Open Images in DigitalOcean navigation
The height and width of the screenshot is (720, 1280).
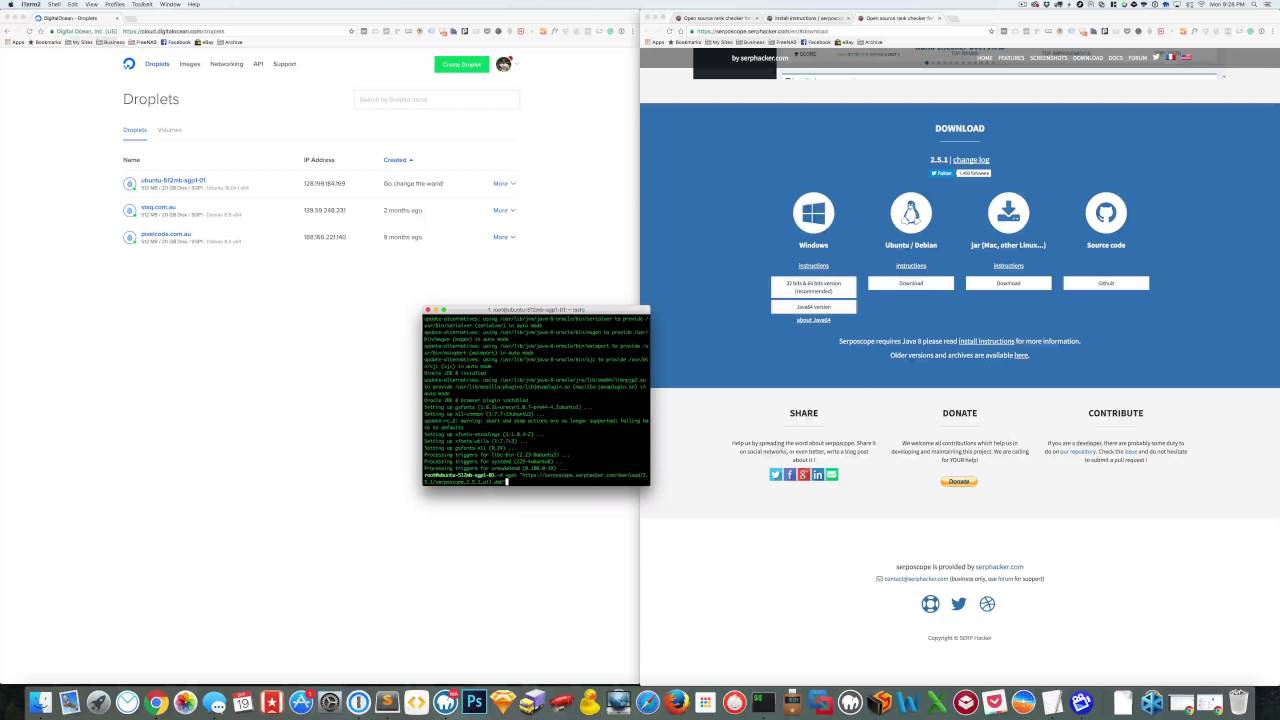point(190,64)
